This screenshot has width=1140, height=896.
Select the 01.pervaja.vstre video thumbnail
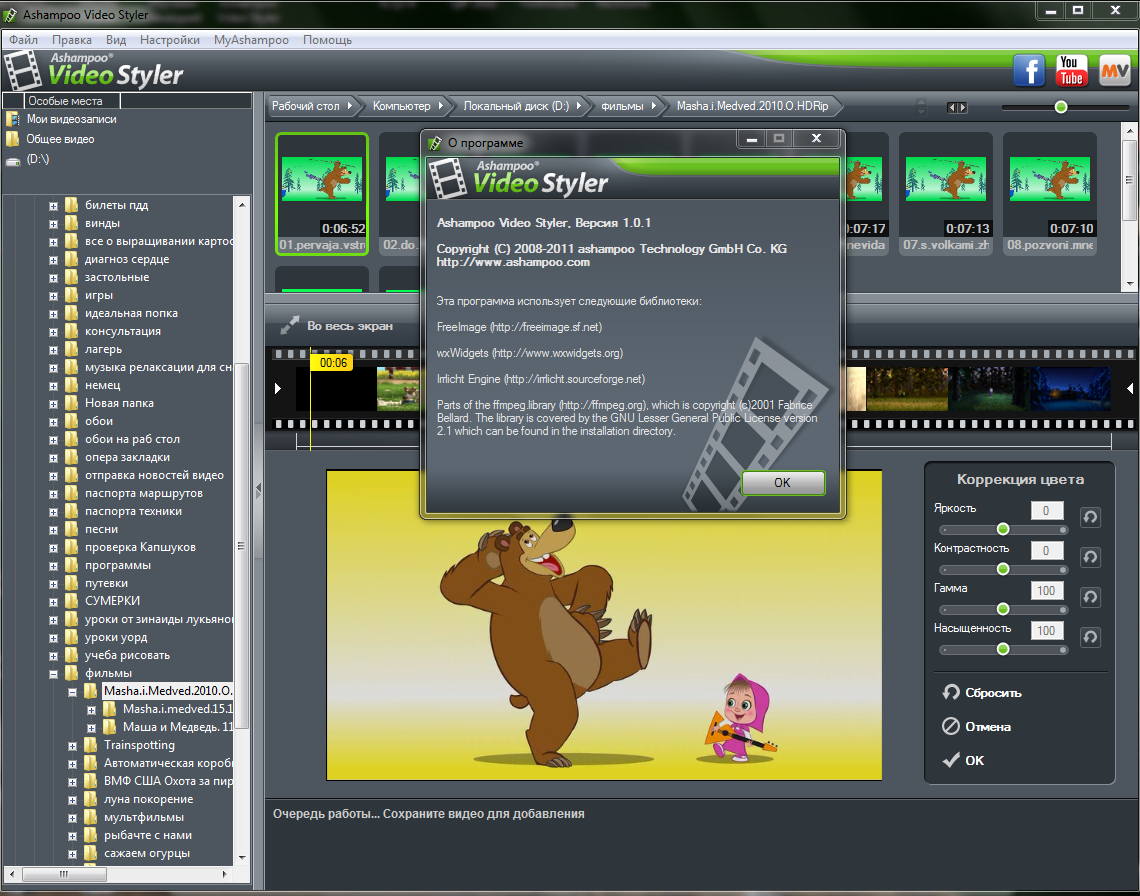pyautogui.click(x=322, y=193)
